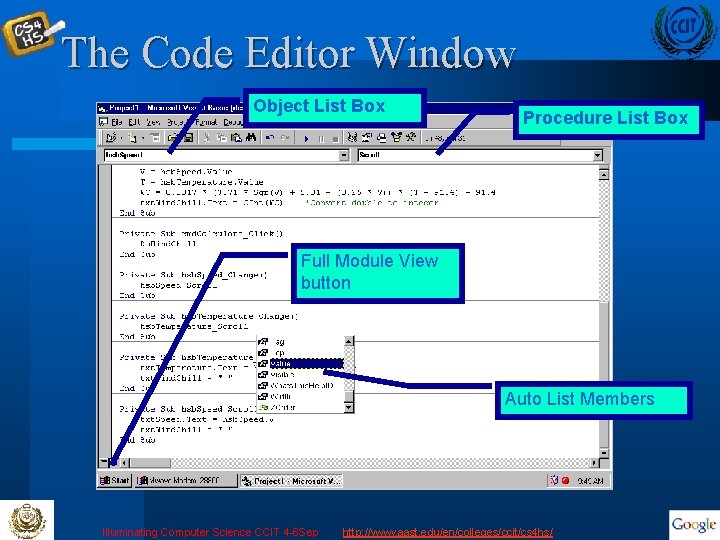The image size is (720, 540).
Task: Open the Menu Editor from the toolbar
Action: click(155, 137)
